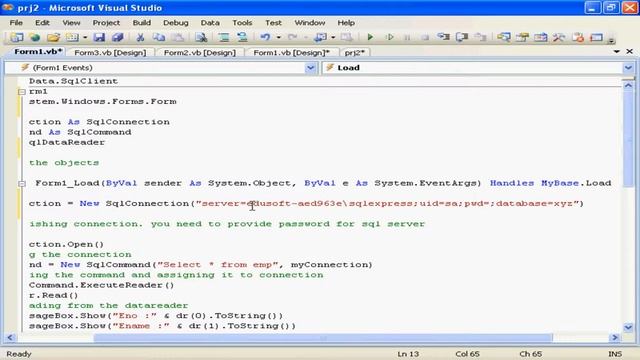The width and height of the screenshot is (640, 360).
Task: Open the Navigate Backward dropdown arrow
Action: point(333,38)
